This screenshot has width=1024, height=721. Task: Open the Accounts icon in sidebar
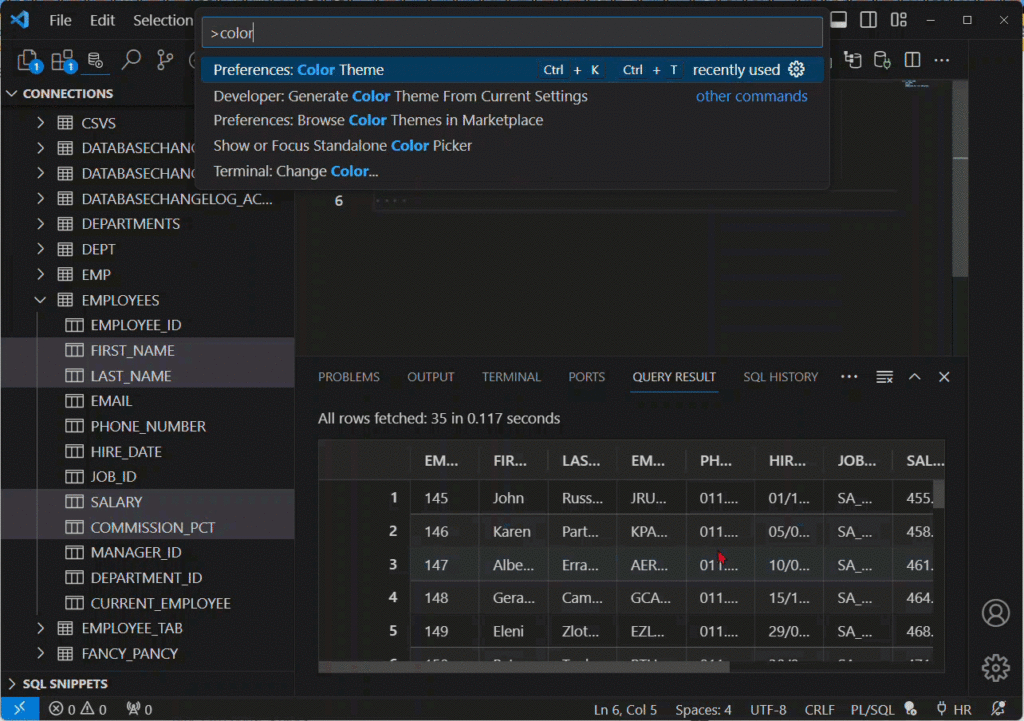(x=995, y=613)
